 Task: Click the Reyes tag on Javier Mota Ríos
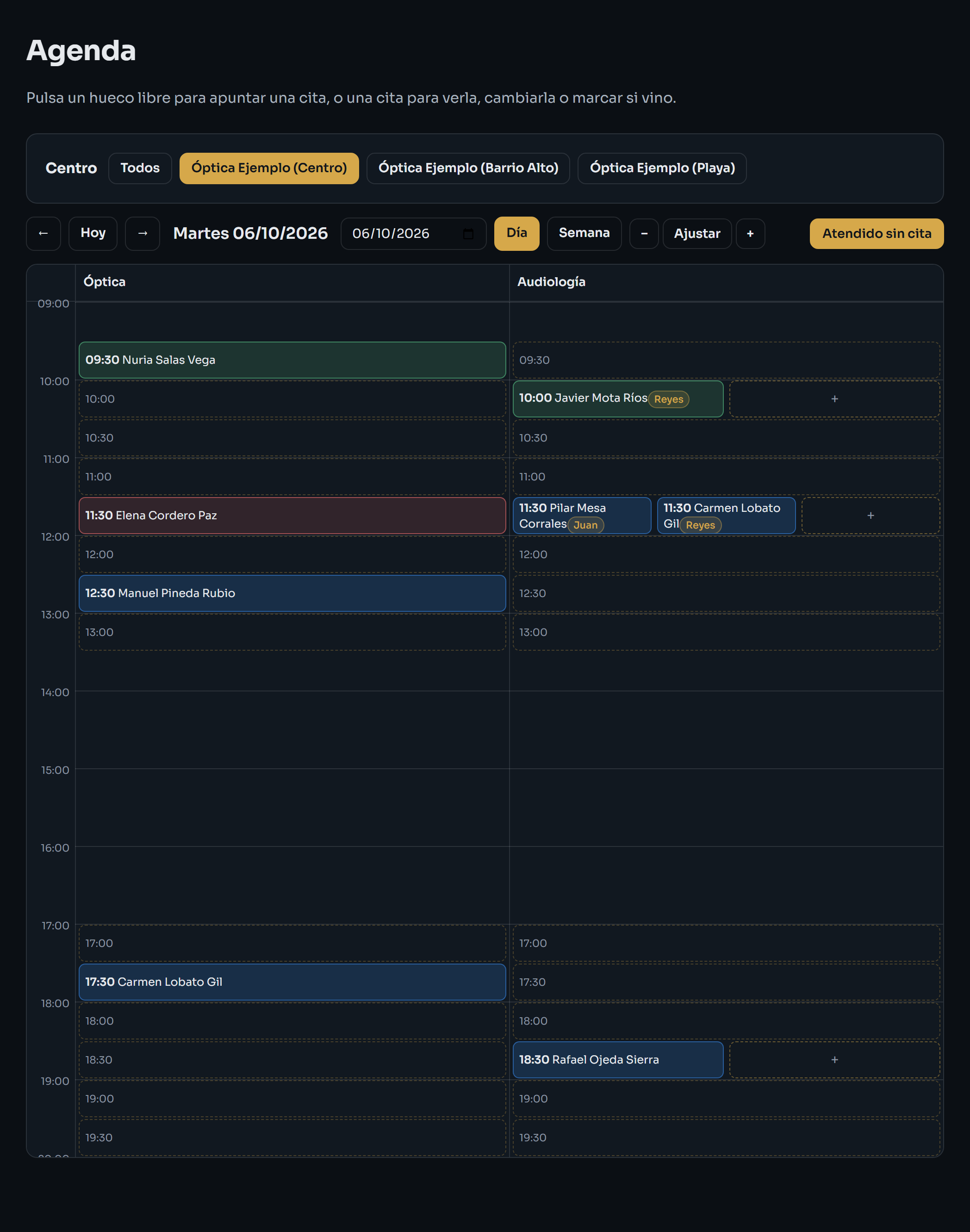668,399
